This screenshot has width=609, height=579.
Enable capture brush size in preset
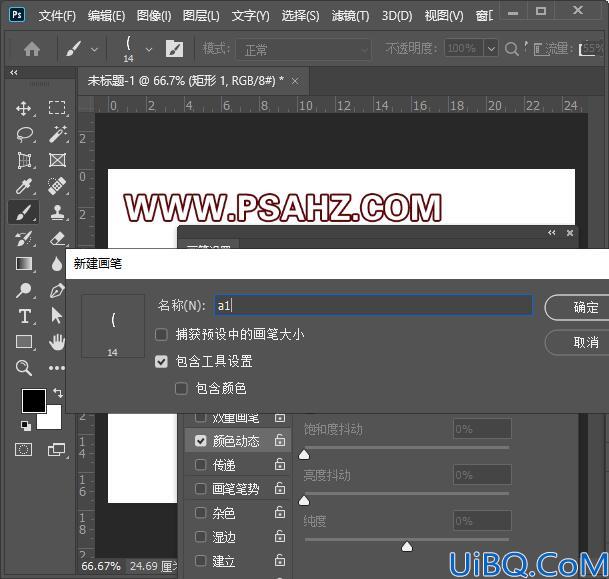coord(161,334)
